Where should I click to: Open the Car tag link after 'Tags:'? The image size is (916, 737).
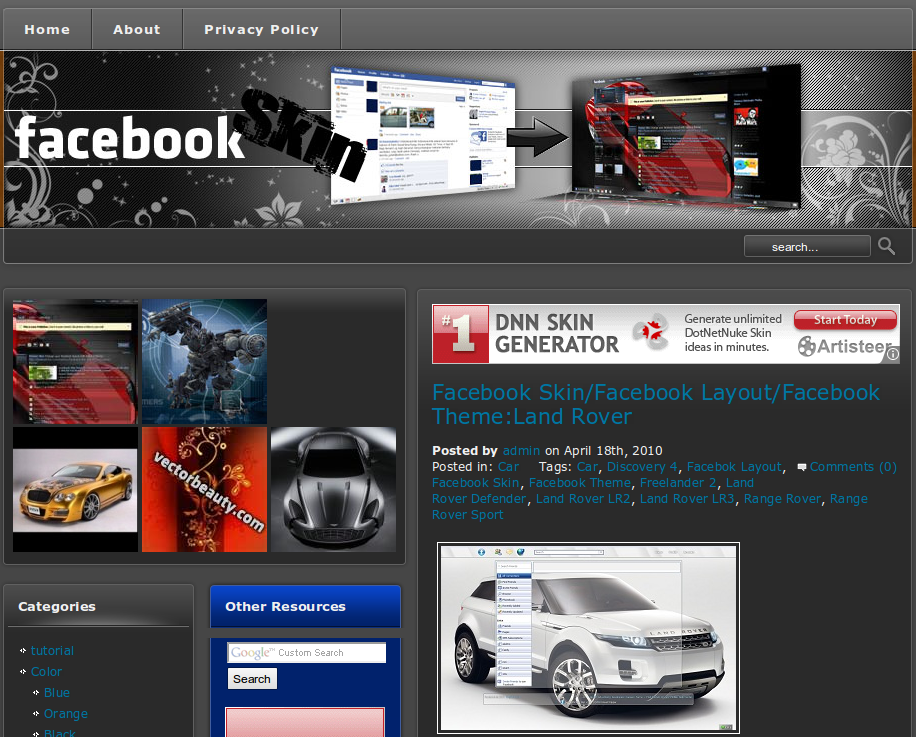[x=588, y=467]
